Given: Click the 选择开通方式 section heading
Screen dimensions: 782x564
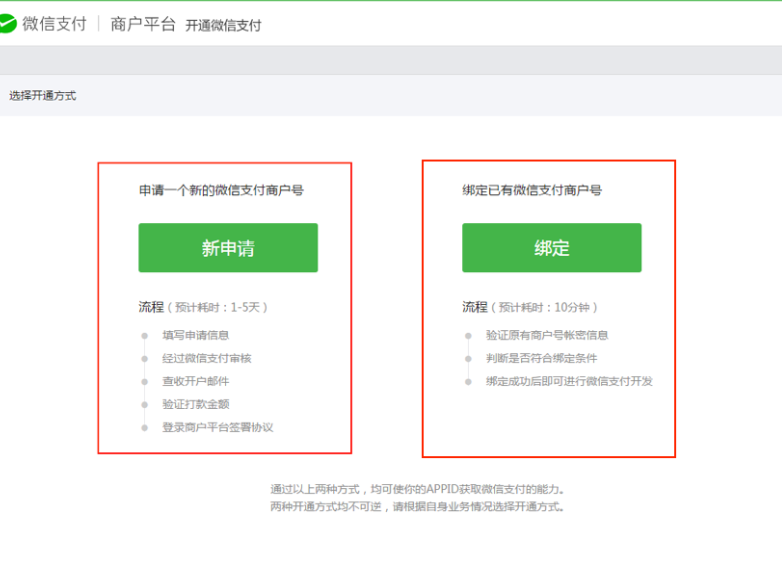Looking at the screenshot, I should tap(43, 96).
